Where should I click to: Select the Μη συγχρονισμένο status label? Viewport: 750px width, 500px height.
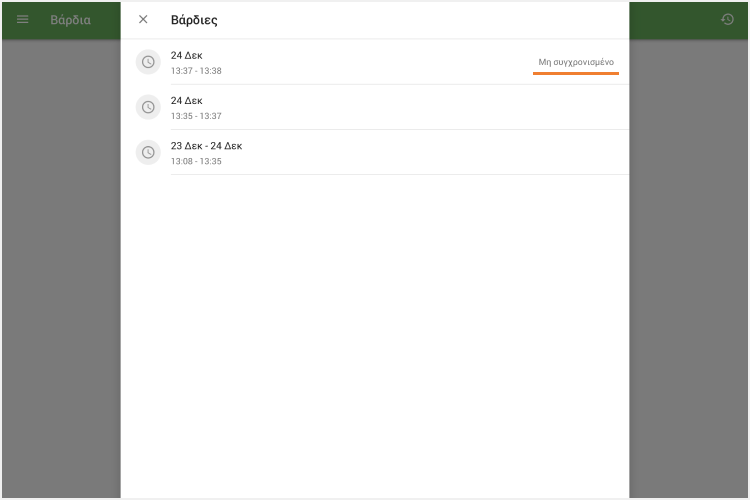tap(576, 62)
